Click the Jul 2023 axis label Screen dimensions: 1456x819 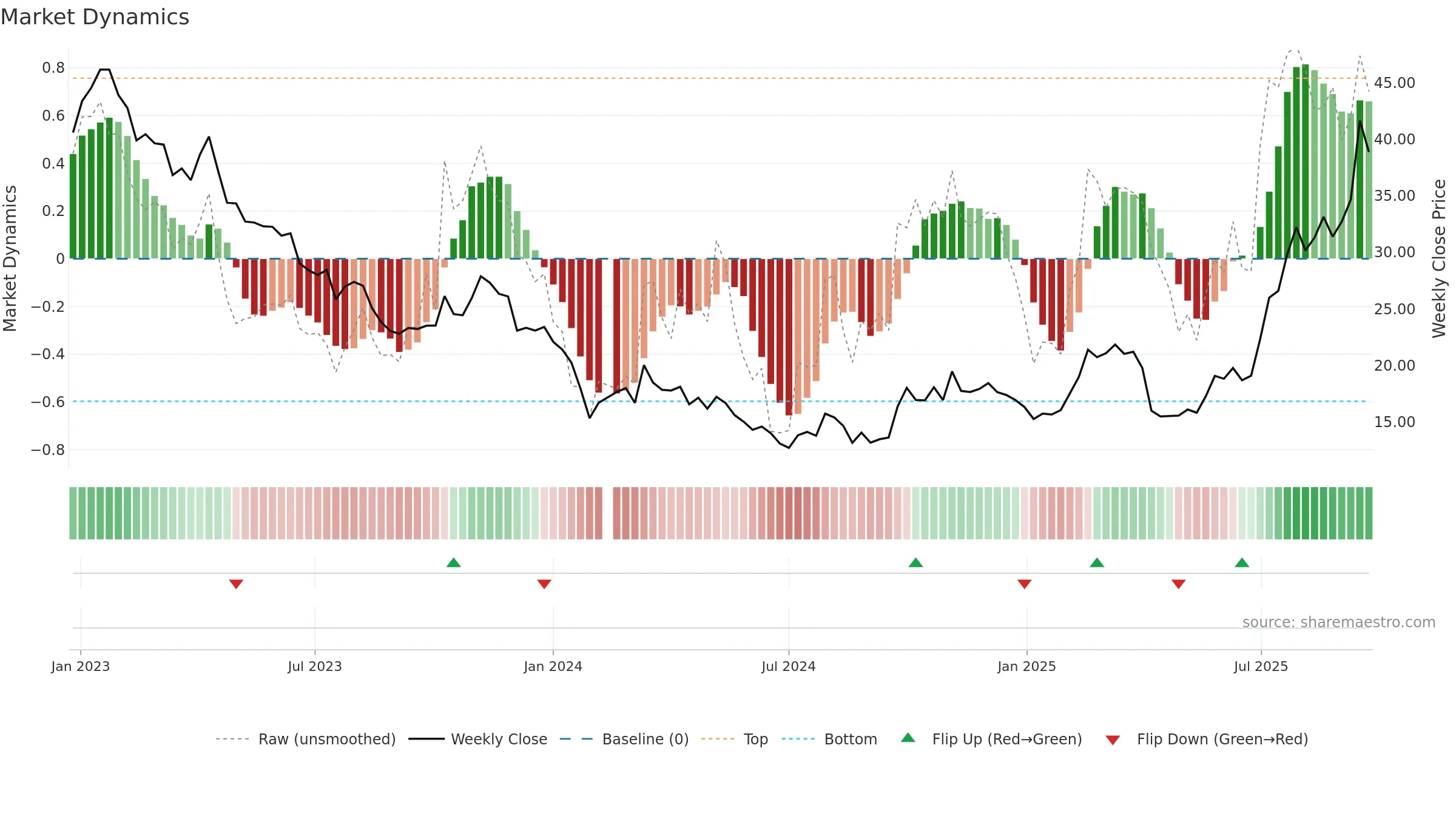click(x=315, y=666)
